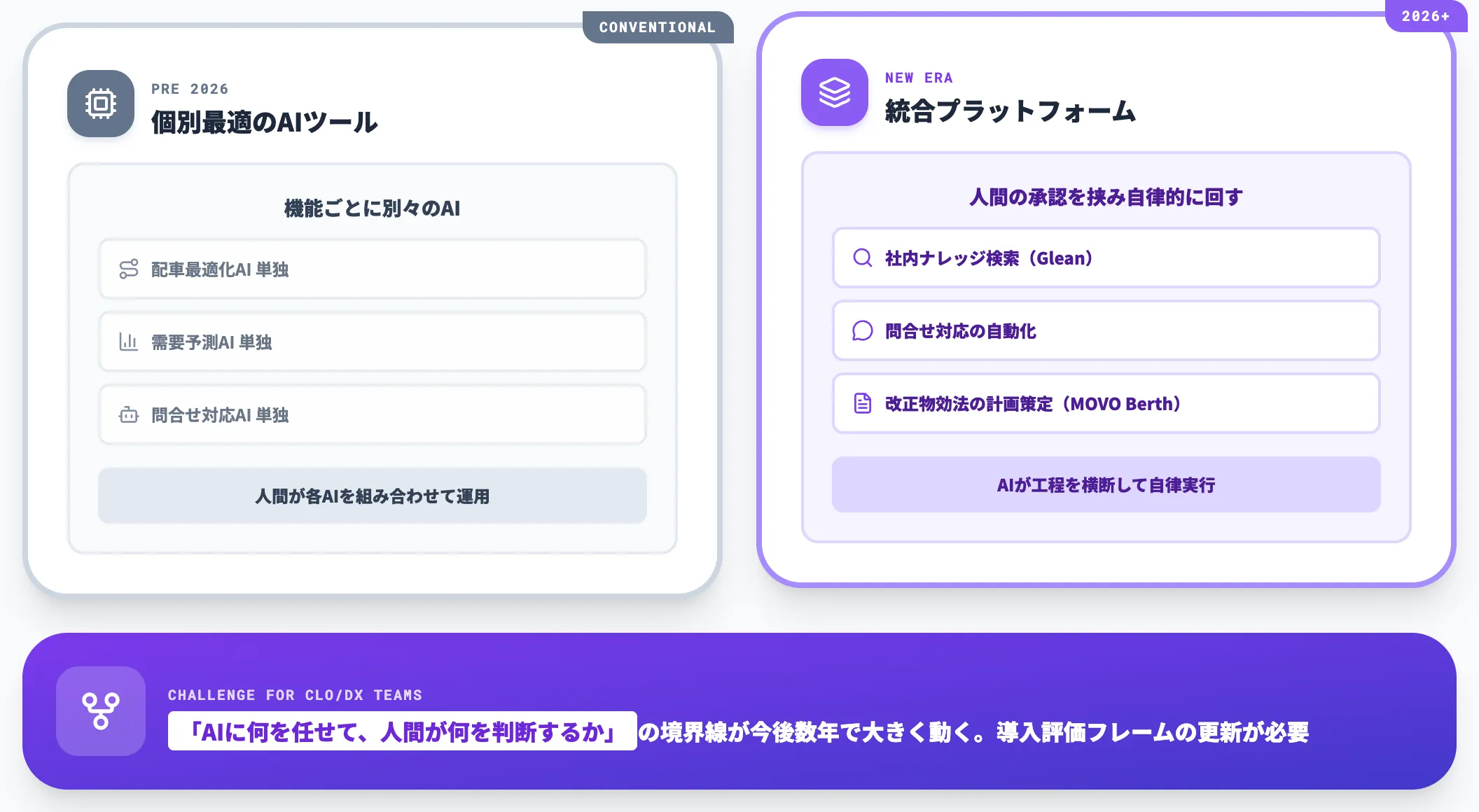Viewport: 1479px width, 812px height.
Task: Select the 配車最適化AI 単独 row
Action: click(x=373, y=269)
